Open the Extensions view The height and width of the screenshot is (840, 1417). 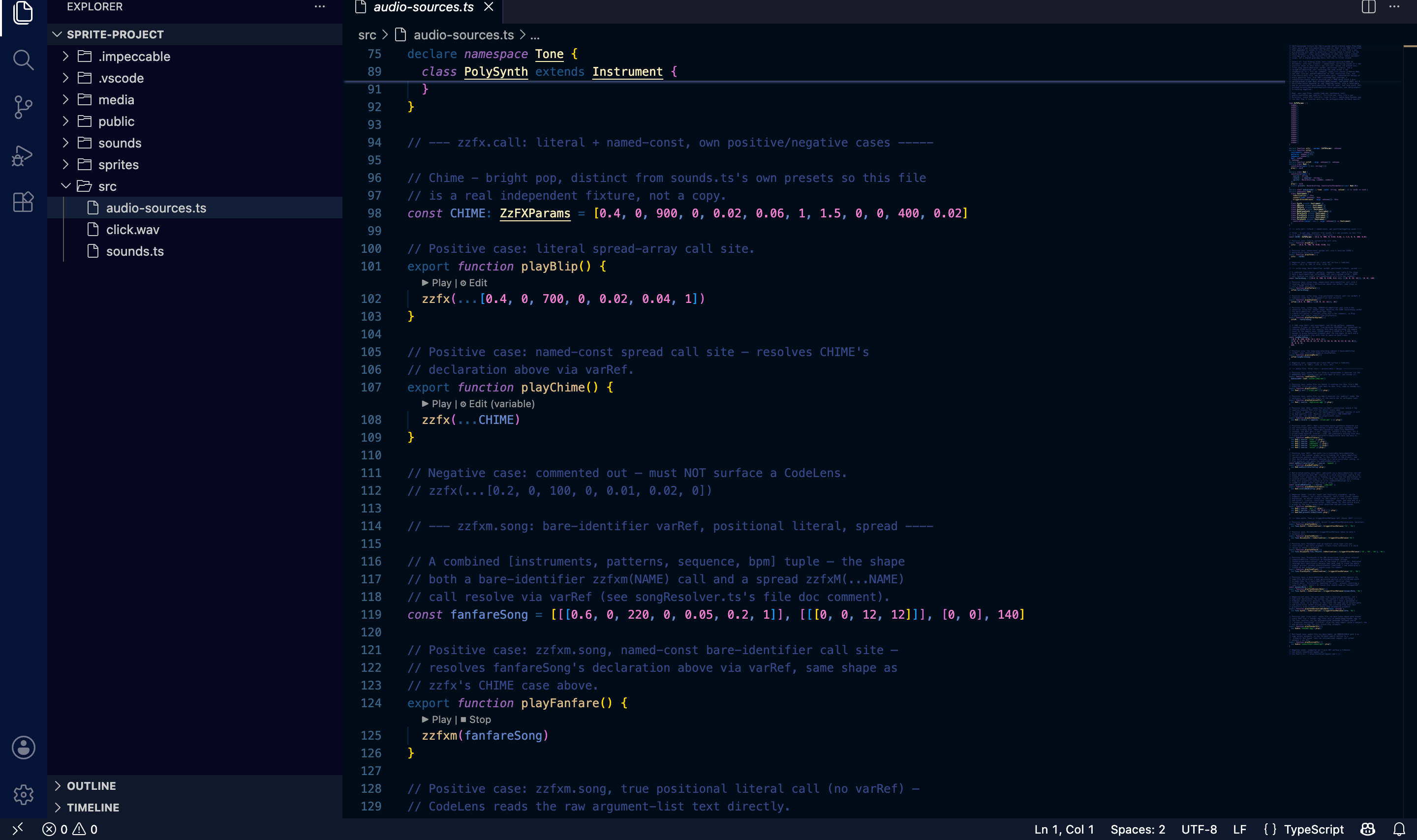tap(23, 202)
